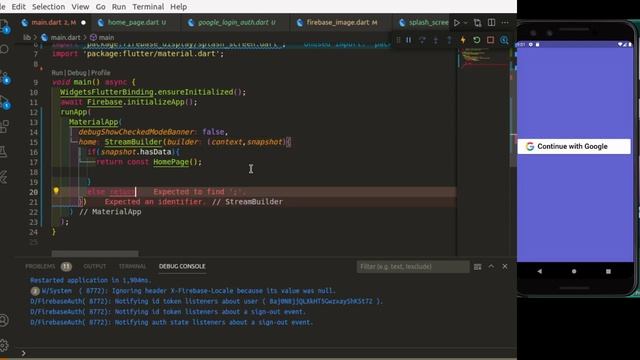
Task: Click the debug Step Out button
Action: [449, 40]
